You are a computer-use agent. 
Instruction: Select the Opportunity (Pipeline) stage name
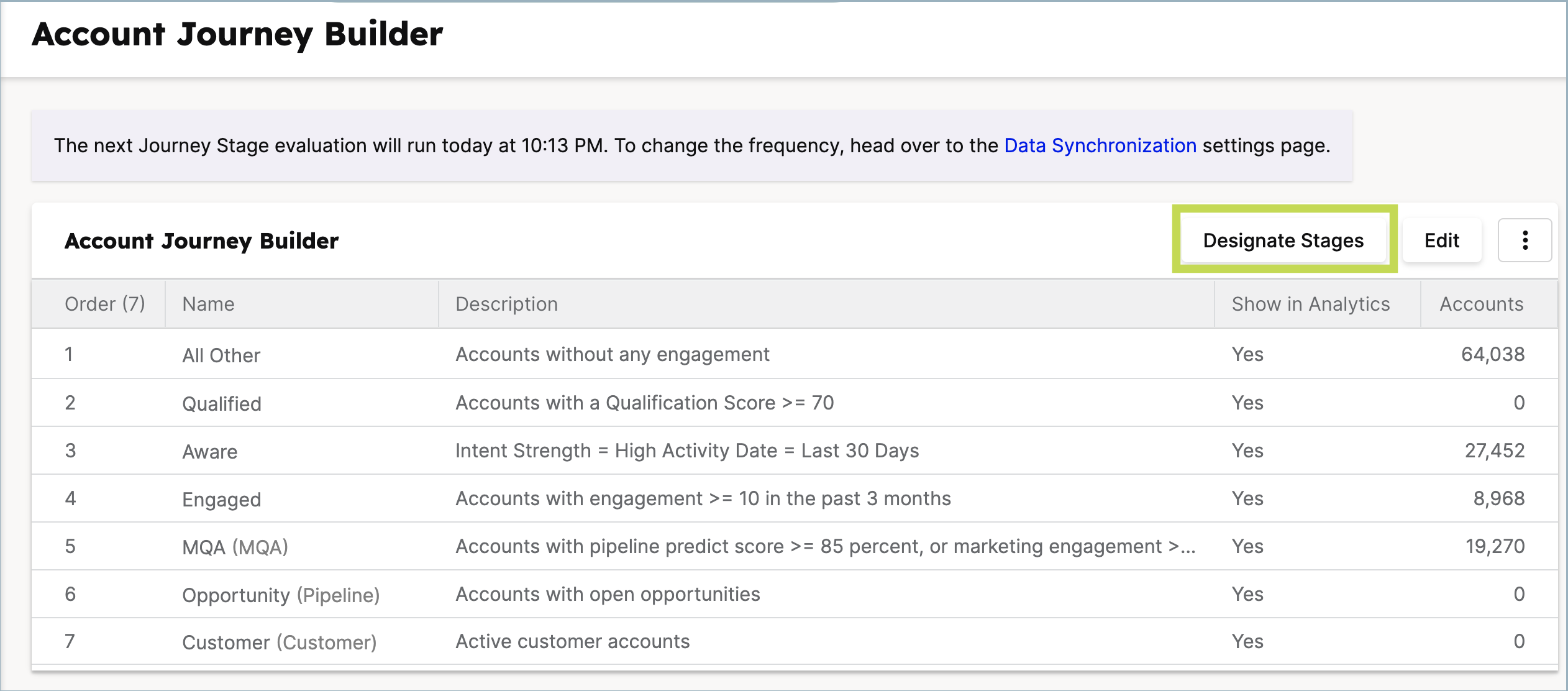click(x=281, y=595)
